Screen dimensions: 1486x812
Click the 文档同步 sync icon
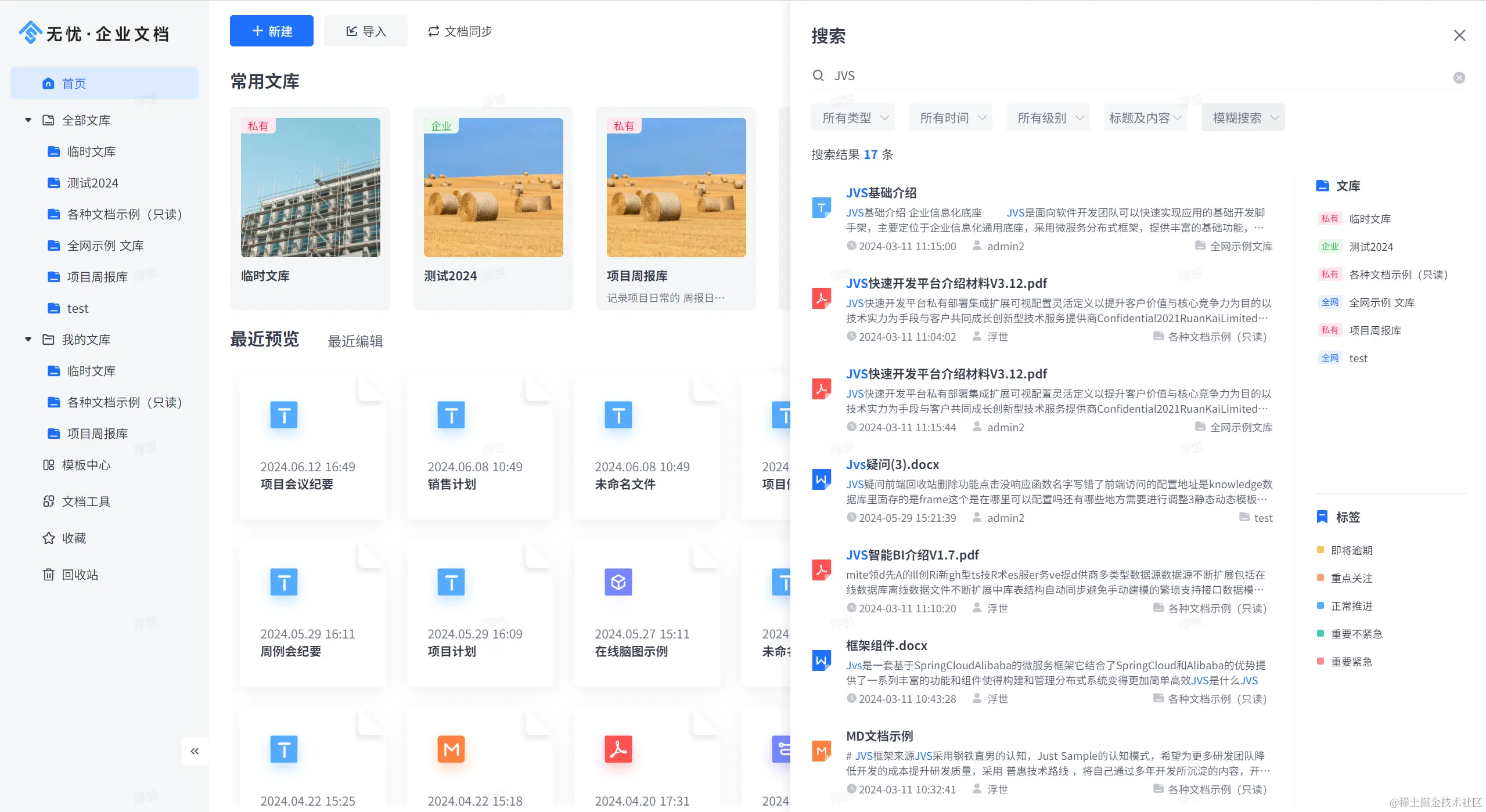click(433, 31)
